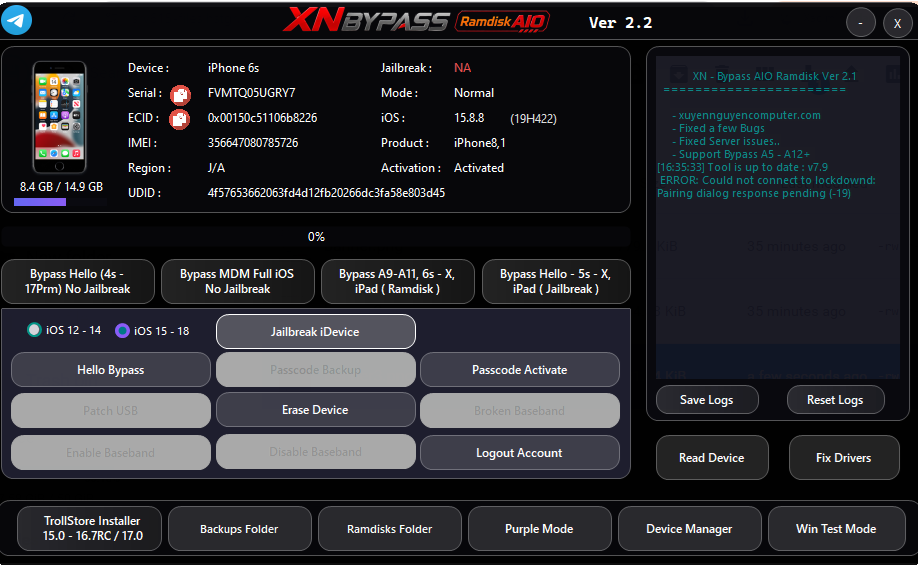Click the 8.4 GB / 14.9 GB storage label
Viewport: 918px width, 565px height.
click(61, 187)
